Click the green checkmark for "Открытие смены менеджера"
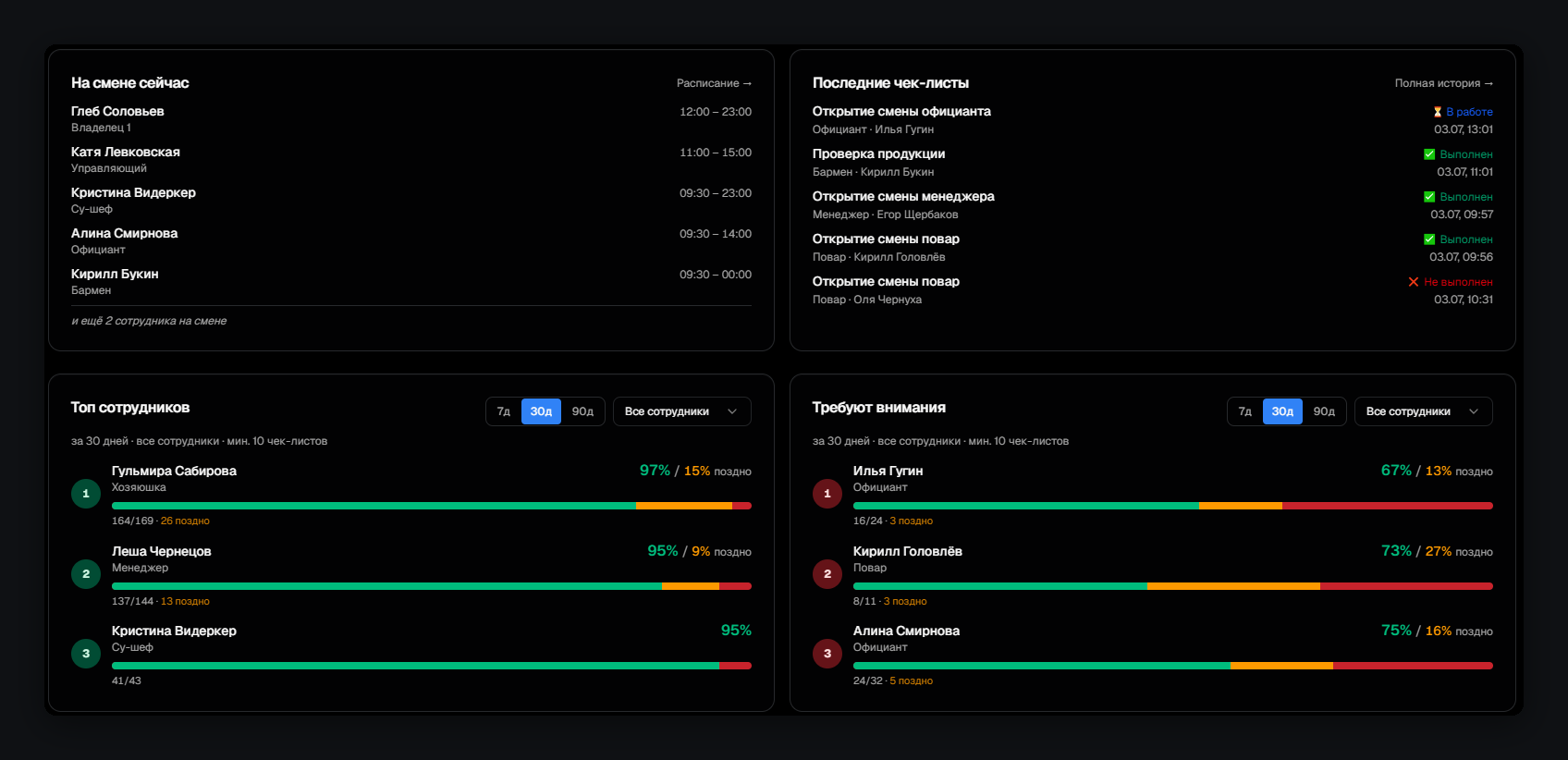The width and height of the screenshot is (1568, 760). 1429,197
